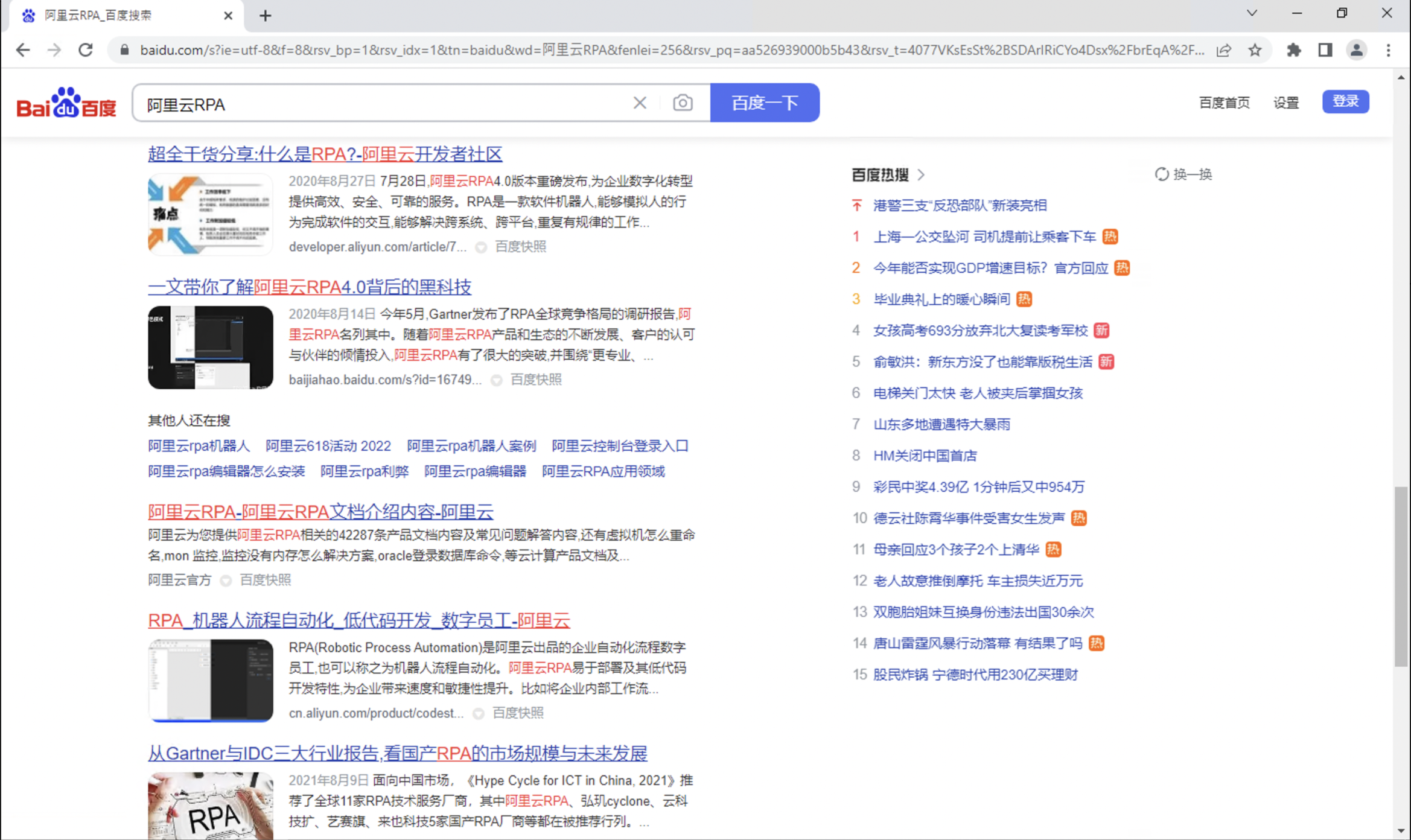
Task: Click the RPA thumbnail of Gartner result
Action: [x=210, y=806]
